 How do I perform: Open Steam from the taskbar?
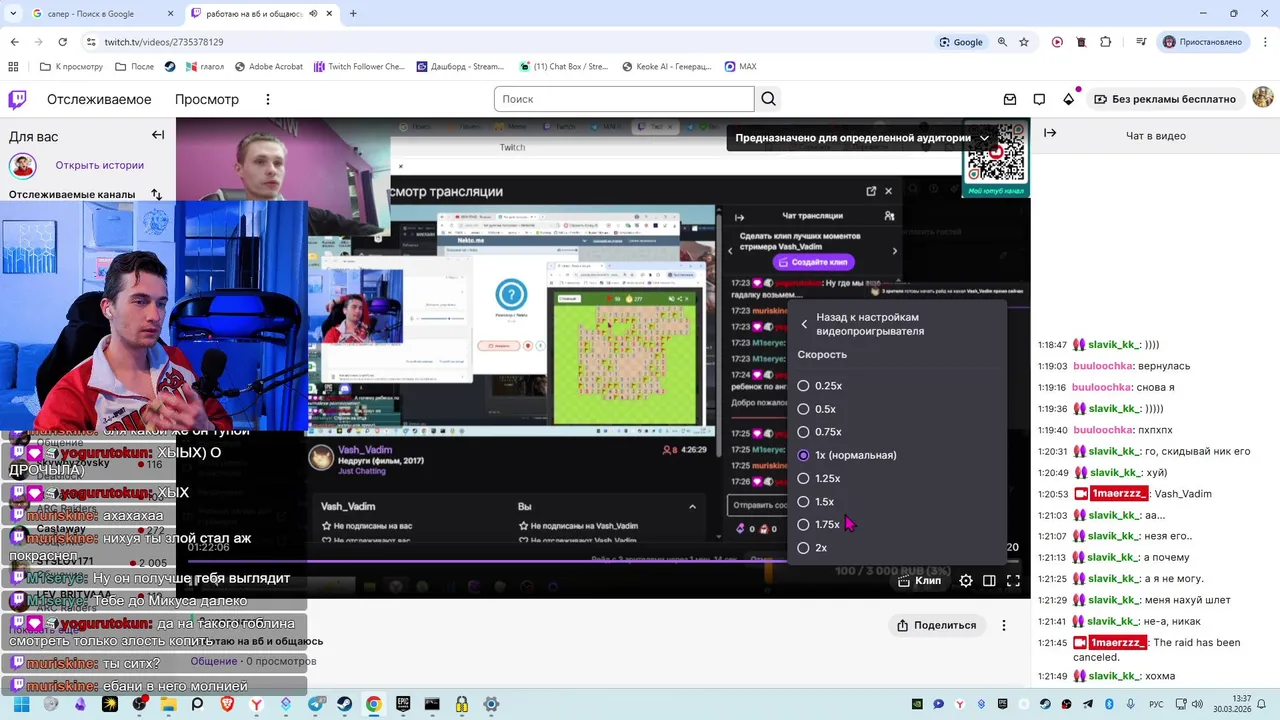344,704
